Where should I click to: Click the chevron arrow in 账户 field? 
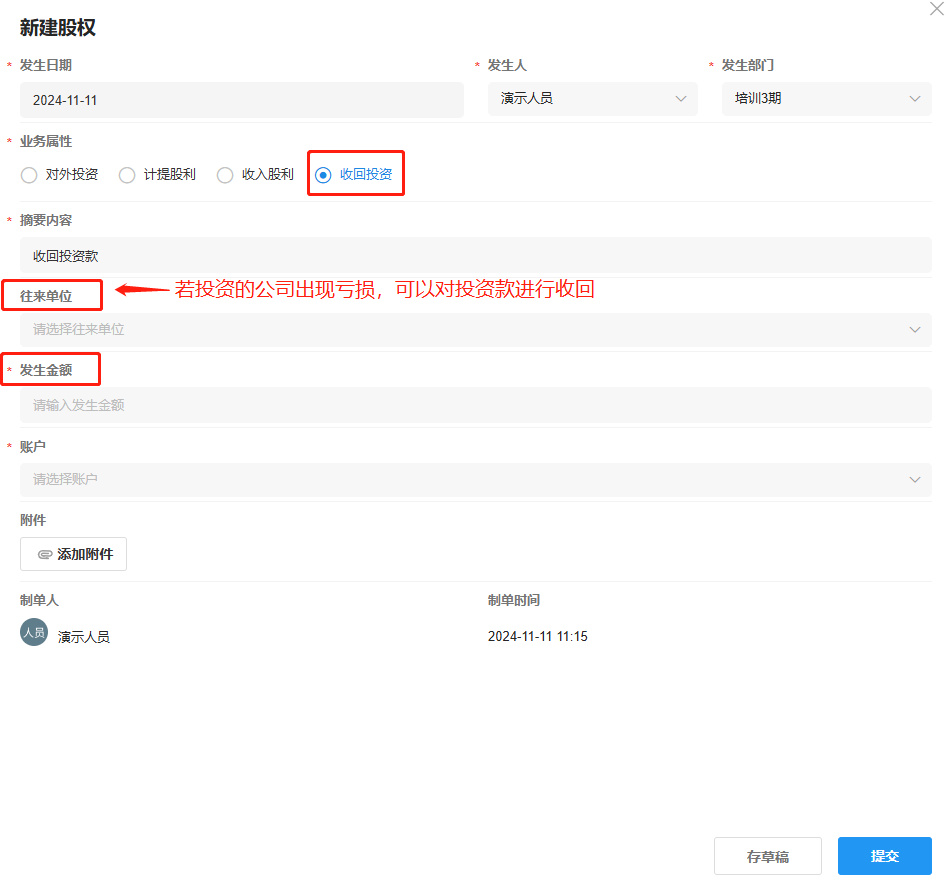point(914,479)
